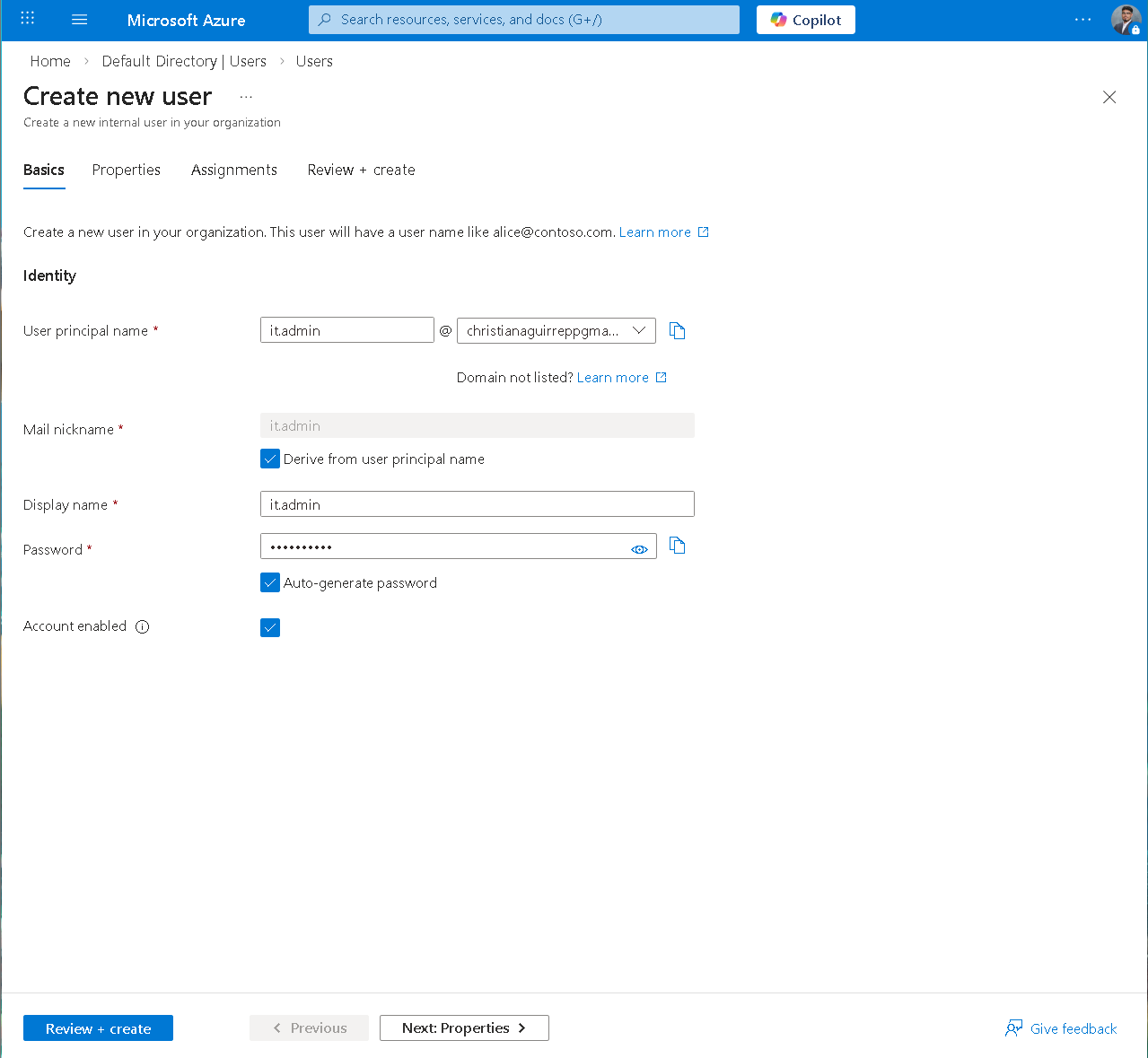Reveal the hidden password
Image resolution: width=1148 pixels, height=1058 pixels.
click(x=639, y=548)
